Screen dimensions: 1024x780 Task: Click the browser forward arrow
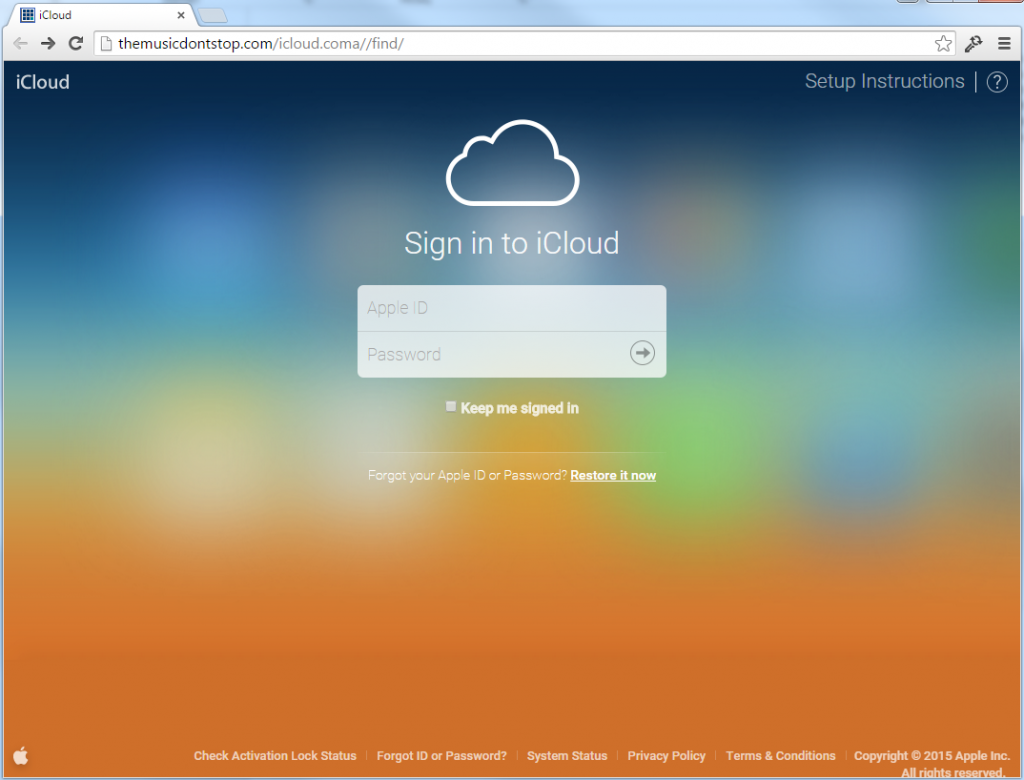click(x=48, y=44)
